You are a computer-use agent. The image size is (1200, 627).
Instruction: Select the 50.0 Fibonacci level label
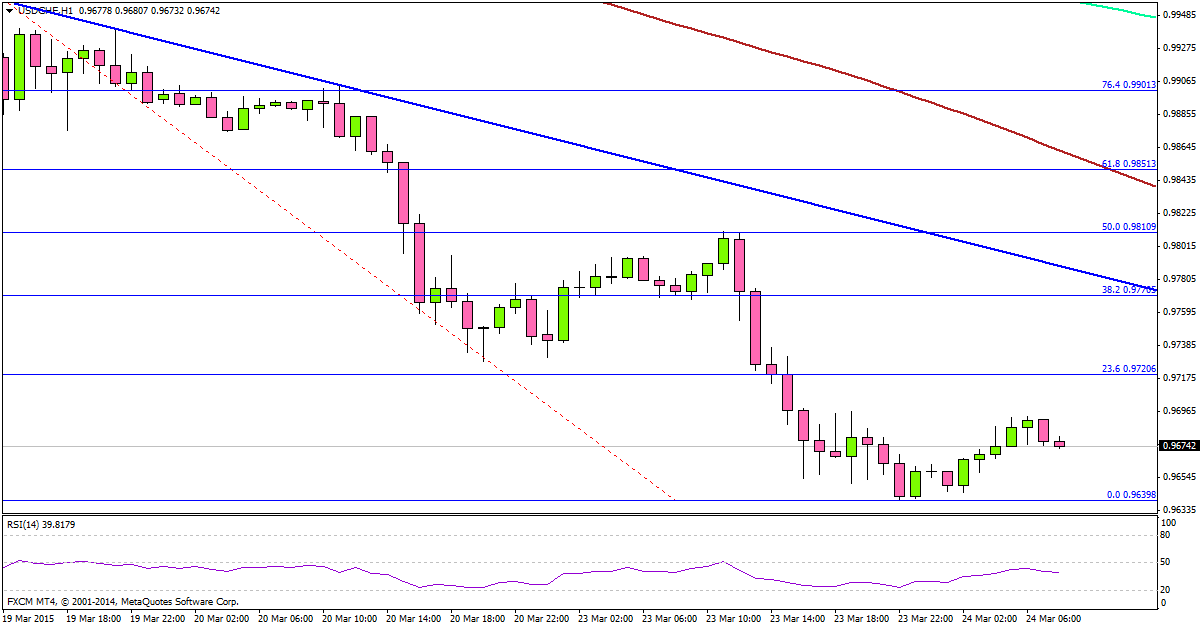tap(1128, 227)
